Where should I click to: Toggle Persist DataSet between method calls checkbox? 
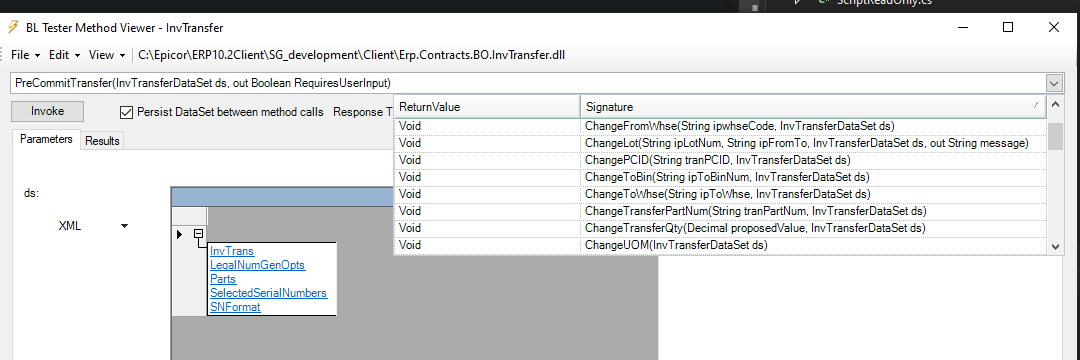point(125,112)
